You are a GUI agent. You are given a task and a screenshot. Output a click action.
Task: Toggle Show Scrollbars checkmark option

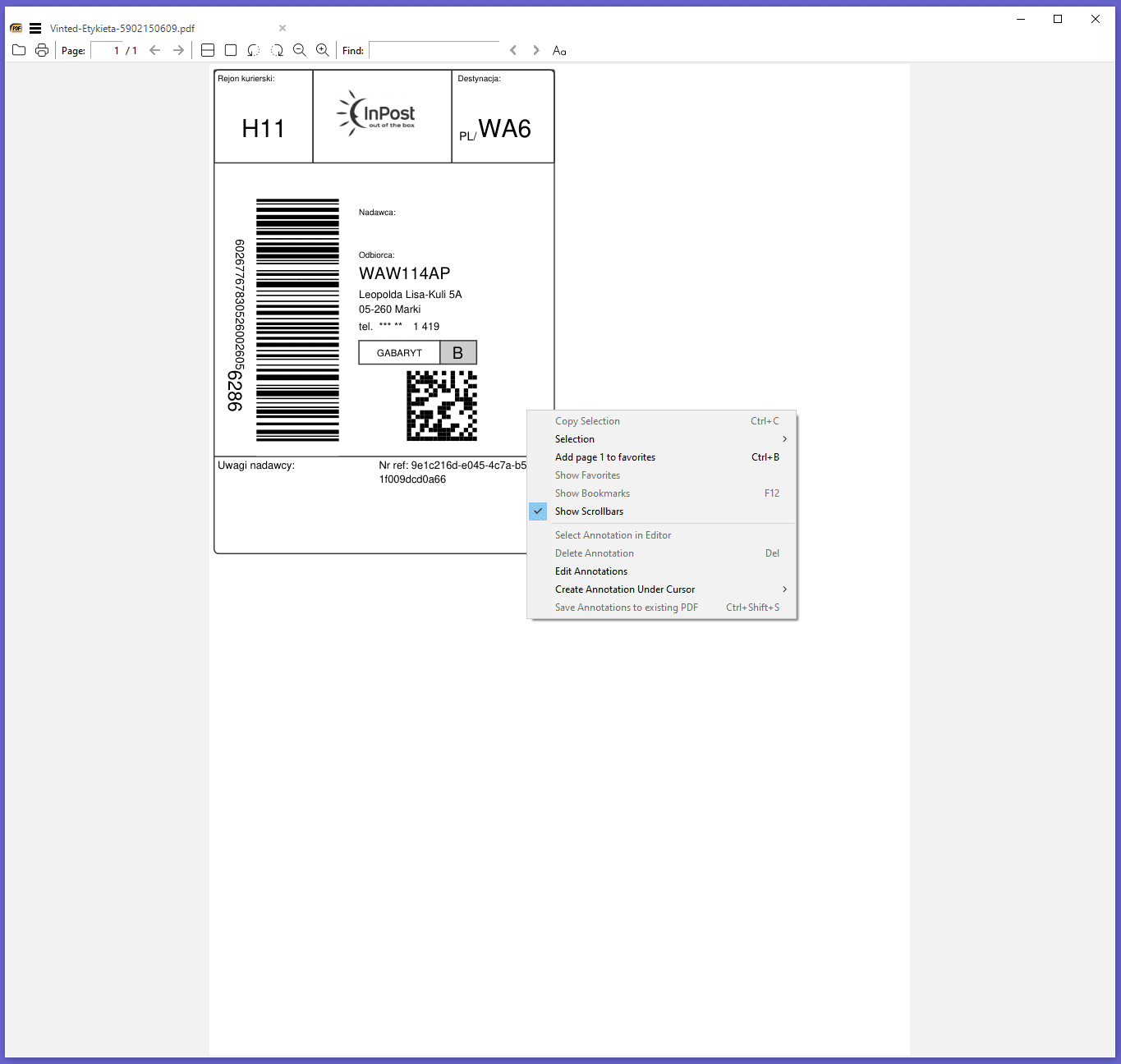(x=662, y=511)
